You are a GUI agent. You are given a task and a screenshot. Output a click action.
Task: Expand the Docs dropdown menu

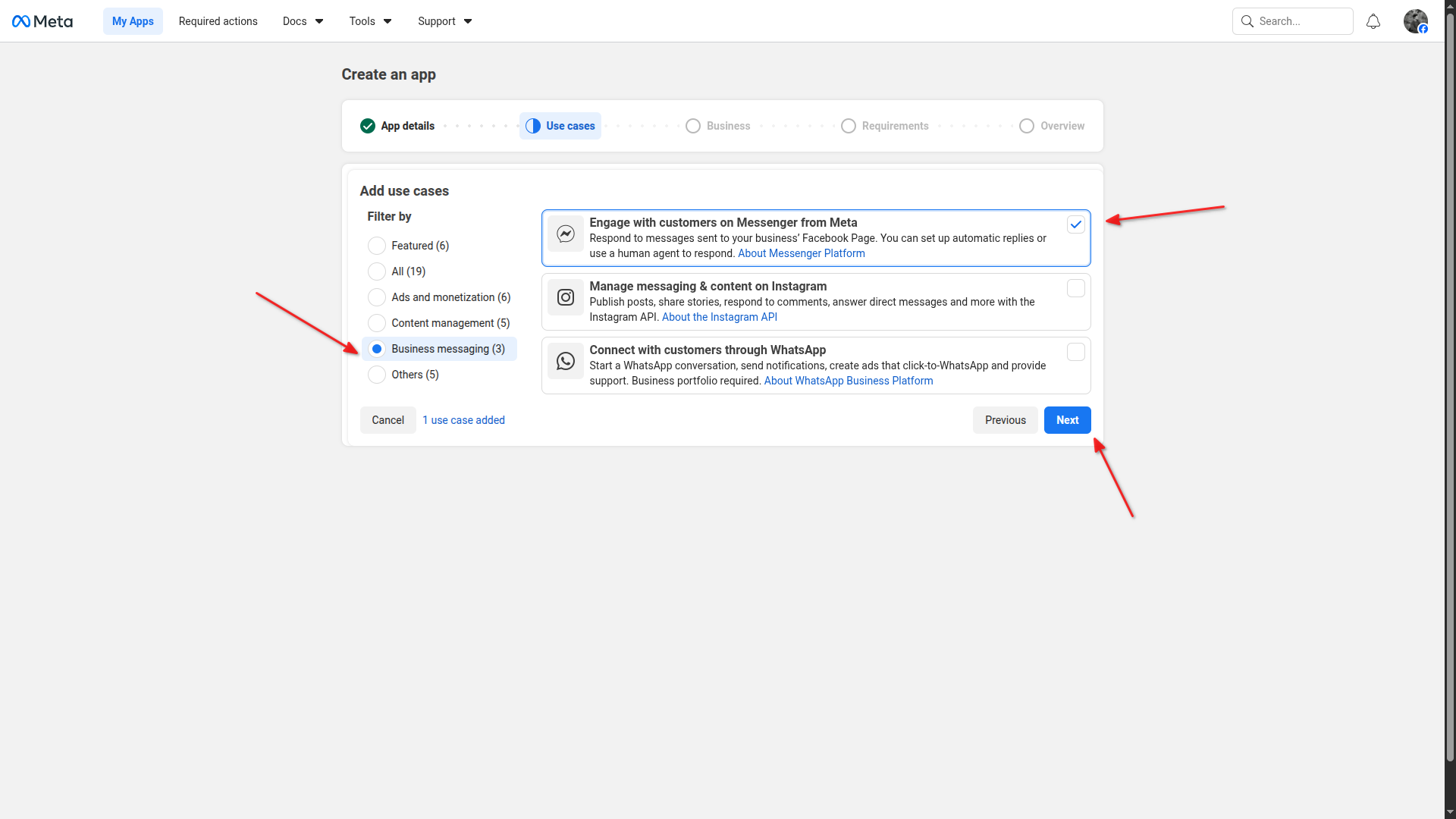pyautogui.click(x=303, y=21)
